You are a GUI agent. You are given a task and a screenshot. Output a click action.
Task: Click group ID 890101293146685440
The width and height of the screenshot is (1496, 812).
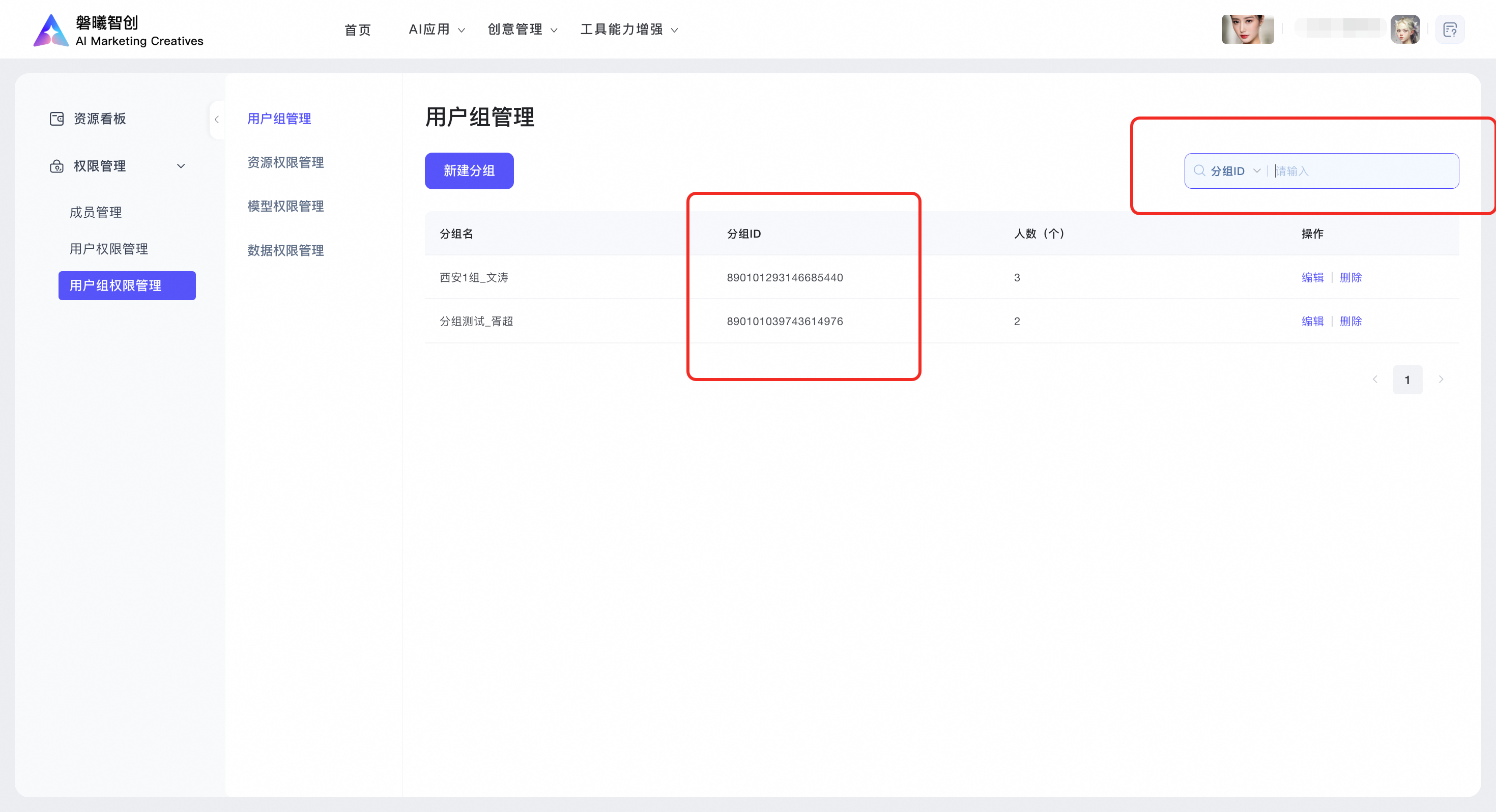[x=785, y=277]
